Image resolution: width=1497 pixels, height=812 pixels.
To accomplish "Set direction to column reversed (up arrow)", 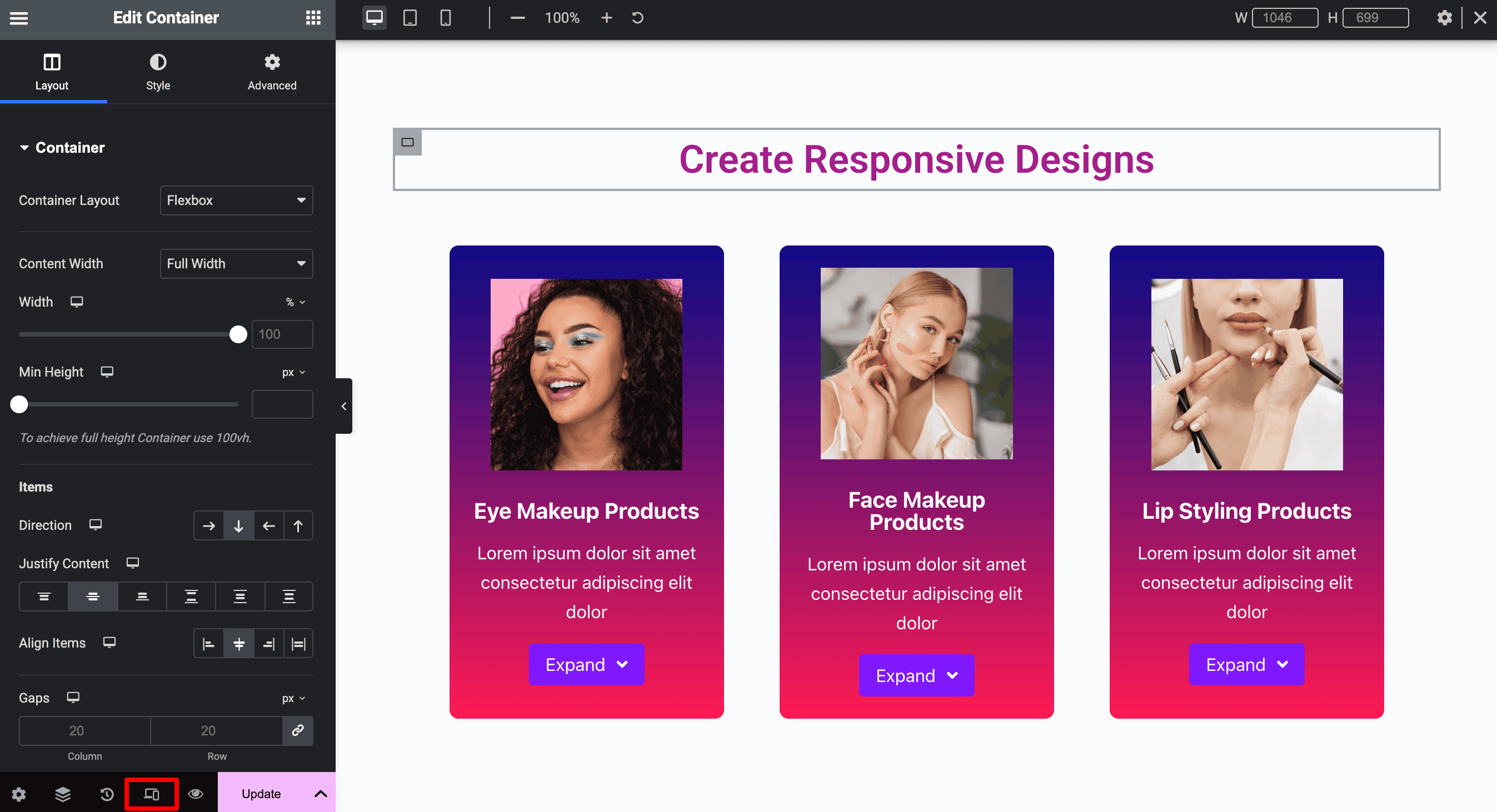I will click(298, 525).
